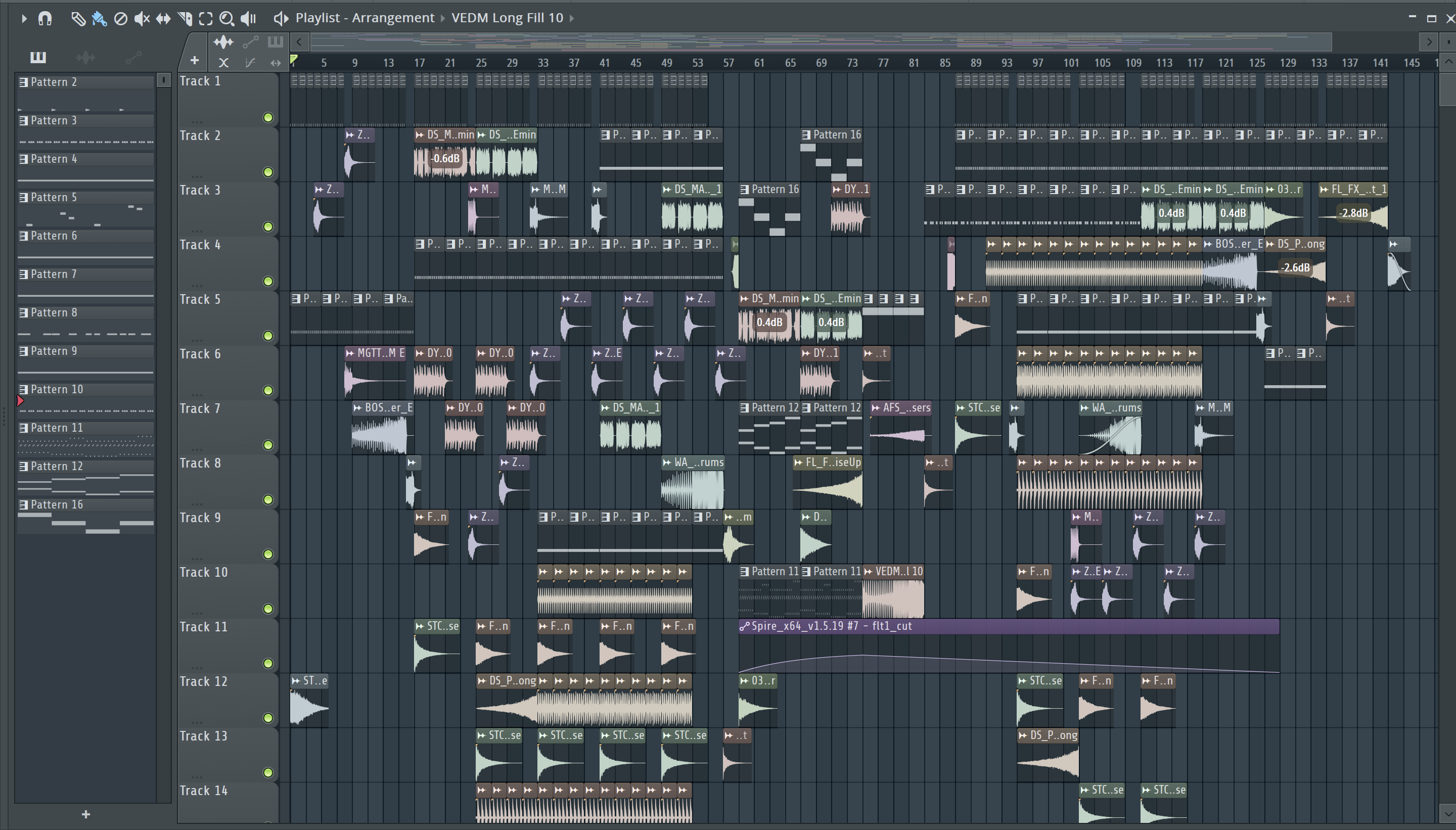Click the -2.8dB gain label on Track 3 clip
Screen dimensions: 1456x830
(x=1353, y=213)
